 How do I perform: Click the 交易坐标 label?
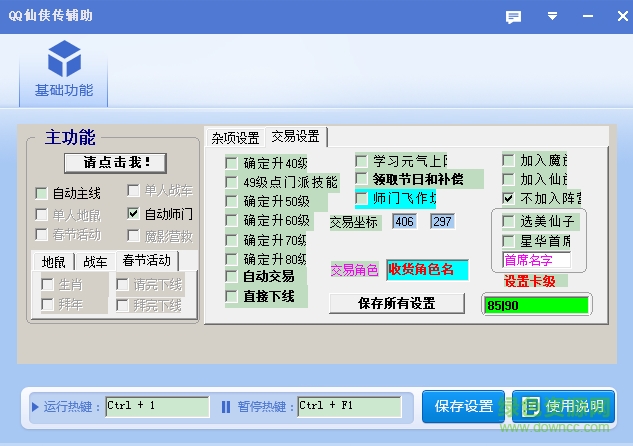[354, 222]
